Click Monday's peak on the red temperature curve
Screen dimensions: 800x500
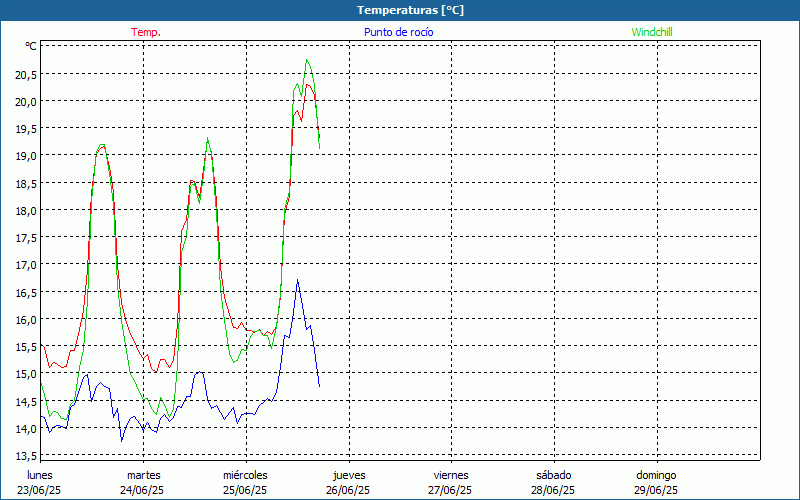pyautogui.click(x=103, y=146)
